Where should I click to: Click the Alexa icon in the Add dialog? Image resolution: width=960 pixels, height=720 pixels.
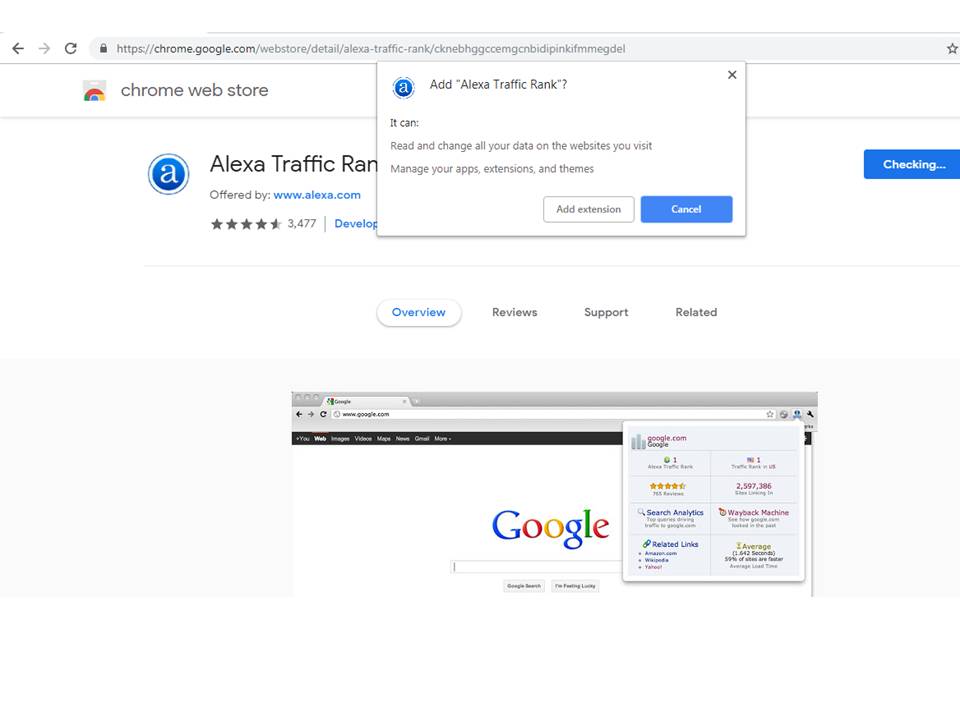pyautogui.click(x=403, y=88)
